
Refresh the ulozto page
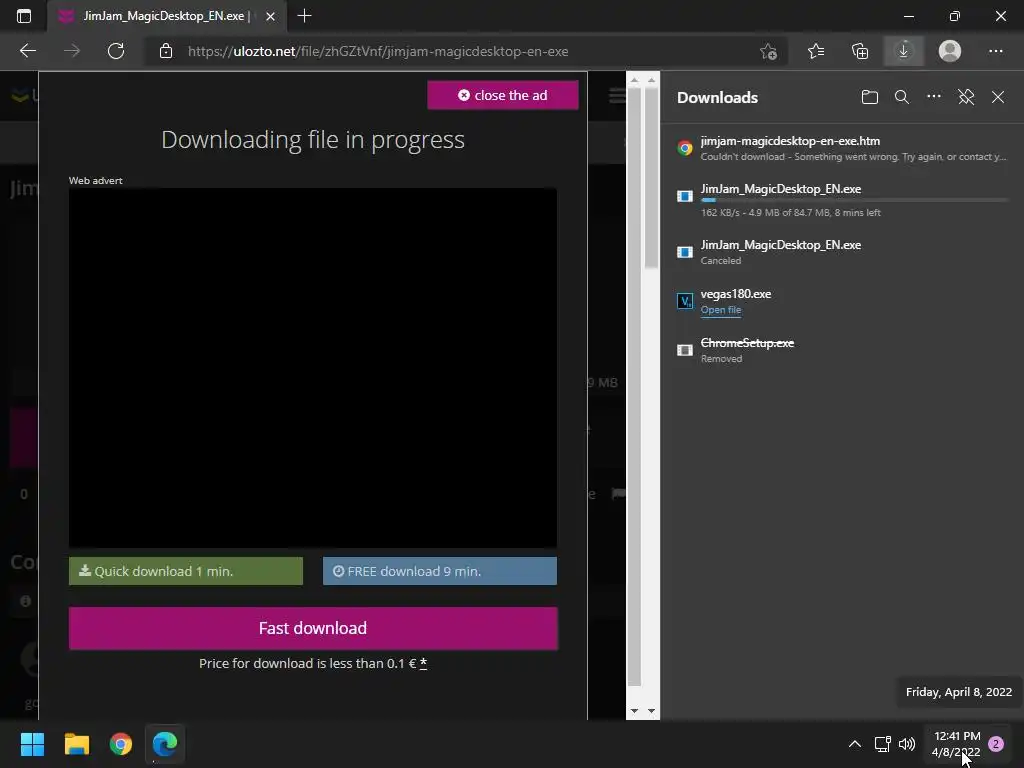point(116,51)
